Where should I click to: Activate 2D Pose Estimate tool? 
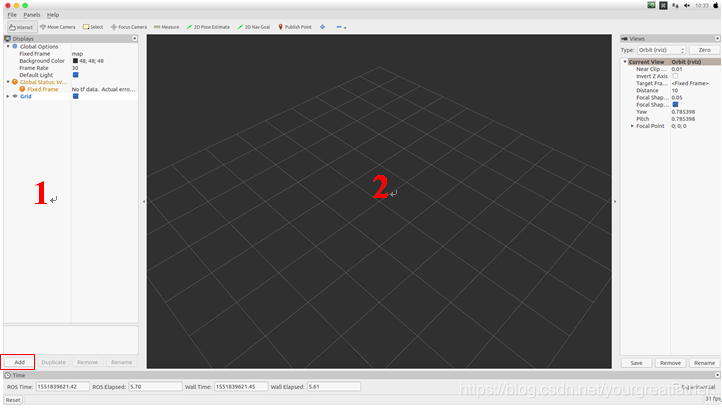[x=208, y=27]
